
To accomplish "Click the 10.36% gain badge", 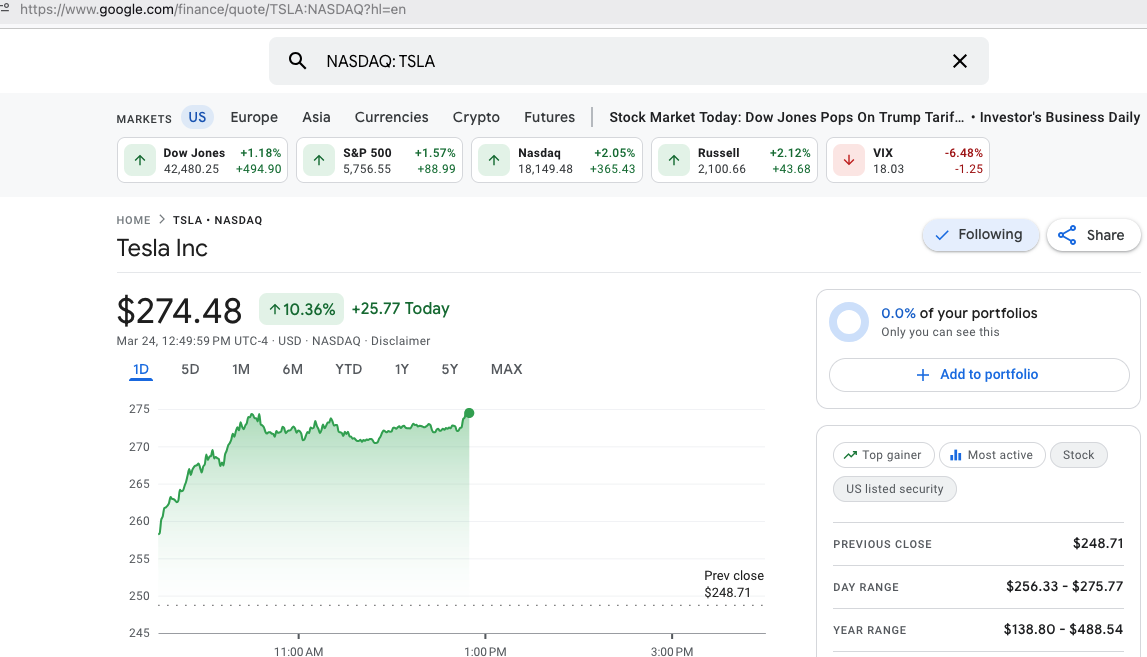I will [x=302, y=309].
